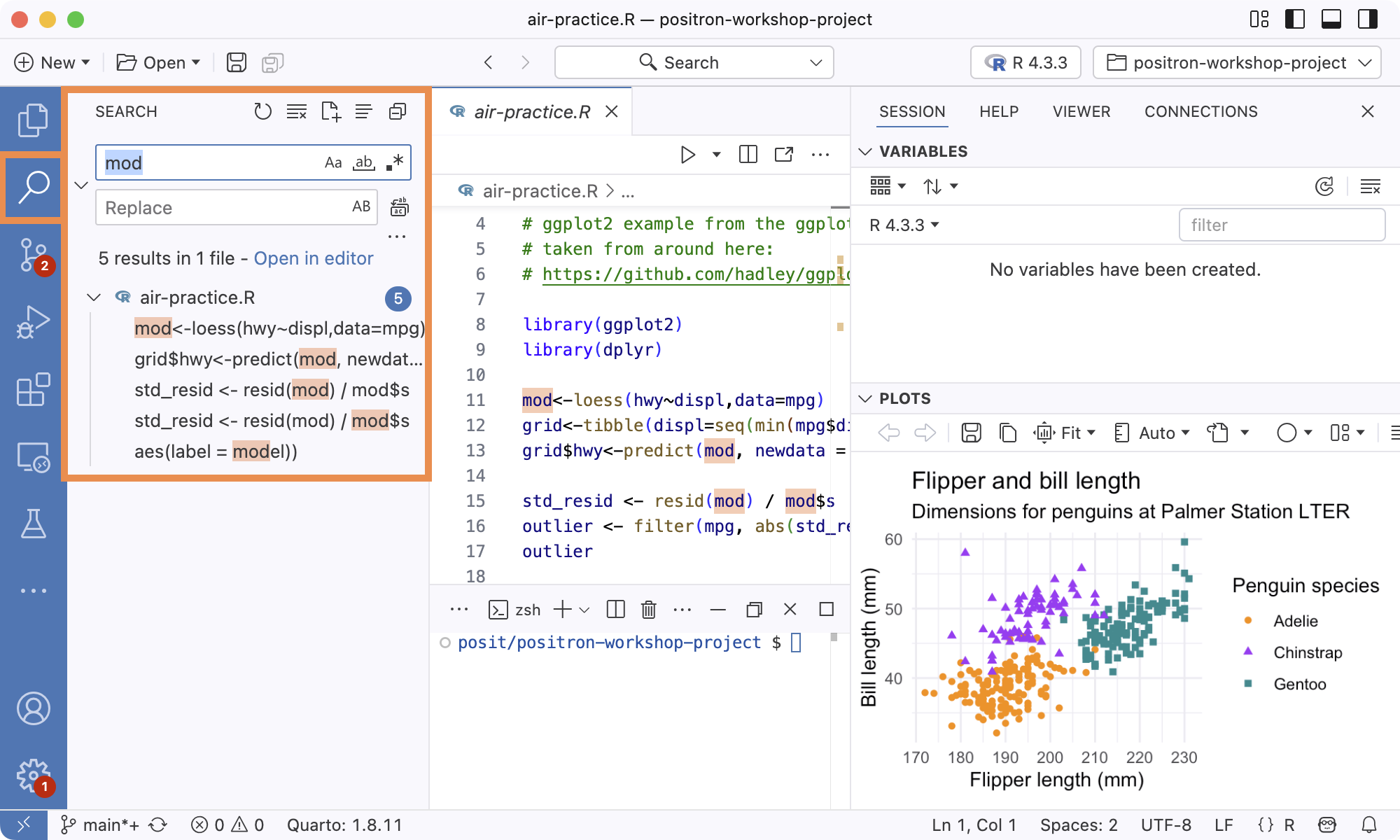Save the plot
This screenshot has height=840, width=1400.
[971, 433]
